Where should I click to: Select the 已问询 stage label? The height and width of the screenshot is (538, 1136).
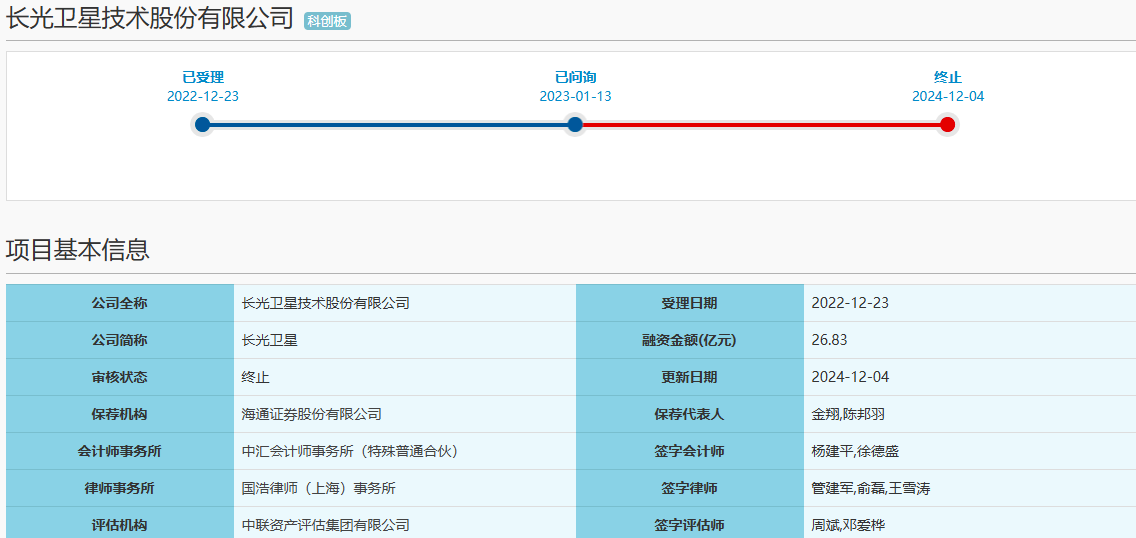575,77
